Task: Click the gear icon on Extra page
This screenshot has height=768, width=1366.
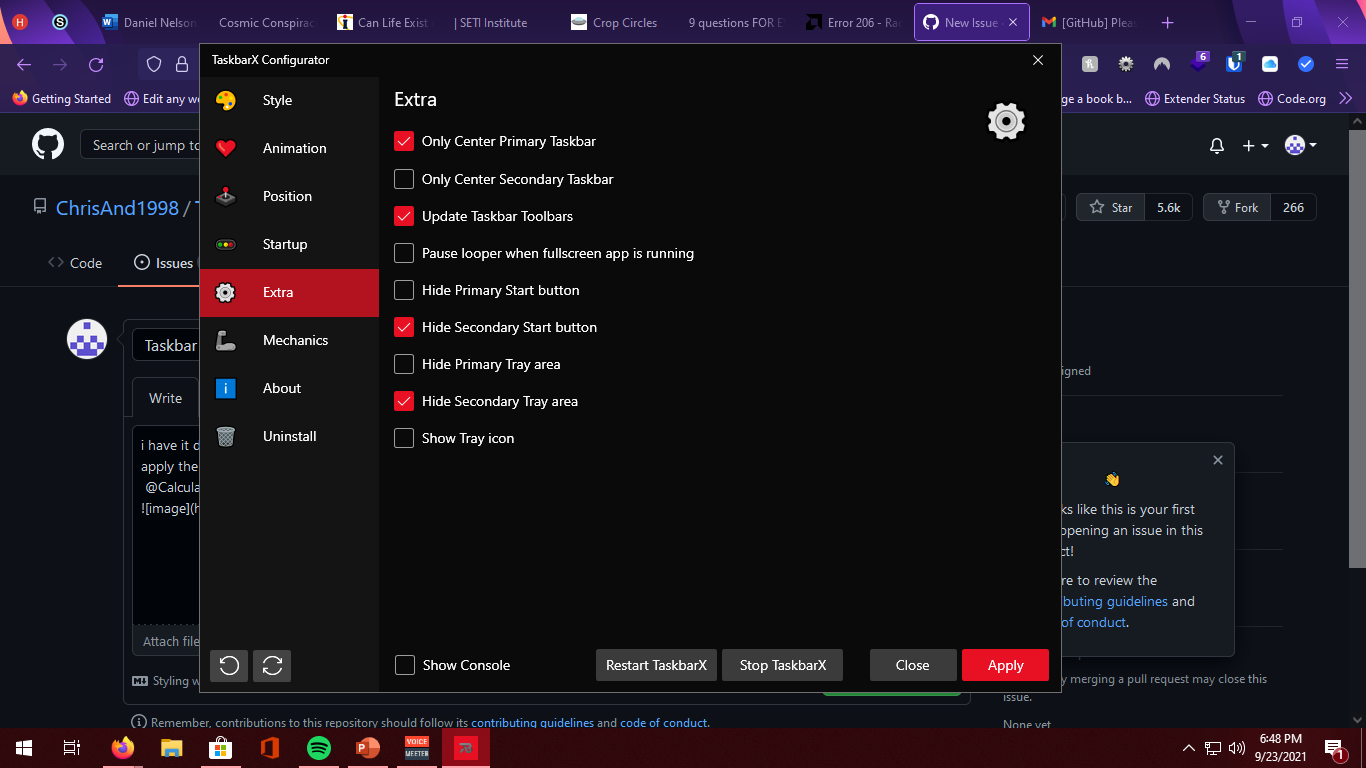Action: pos(1006,121)
